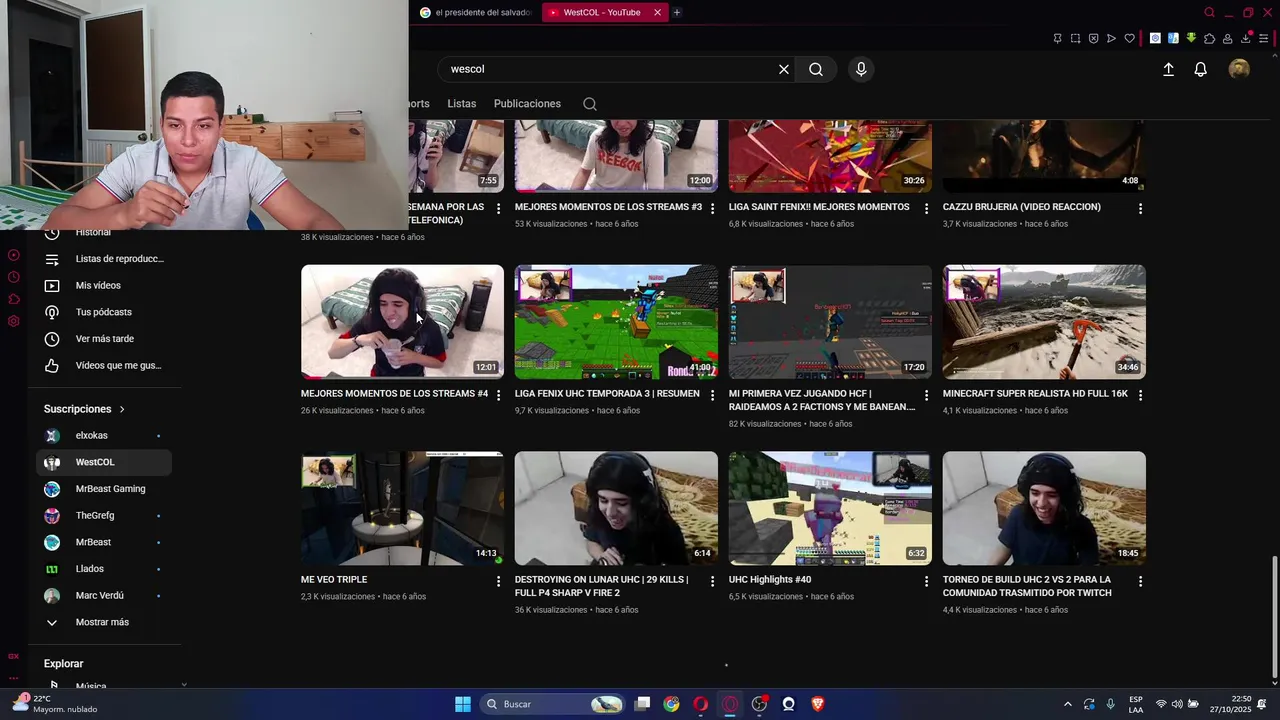Open Llados subscription channel
The width and height of the screenshot is (1280, 720).
coord(104,569)
